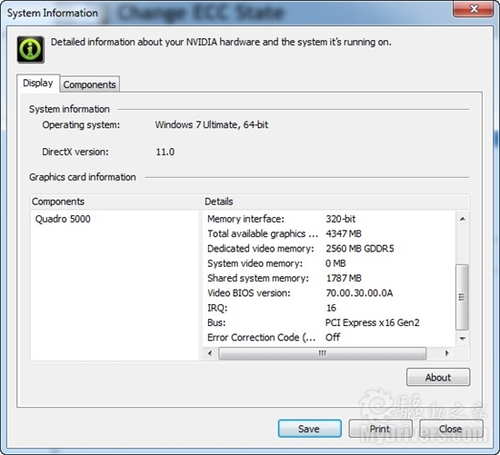Screen dimensions: 500x455
Task: Switch to the Components tab
Action: (90, 85)
